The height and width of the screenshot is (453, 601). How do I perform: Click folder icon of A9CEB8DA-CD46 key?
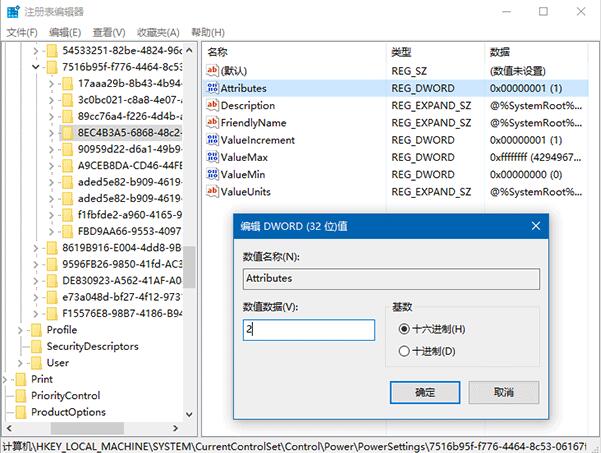pyautogui.click(x=67, y=166)
